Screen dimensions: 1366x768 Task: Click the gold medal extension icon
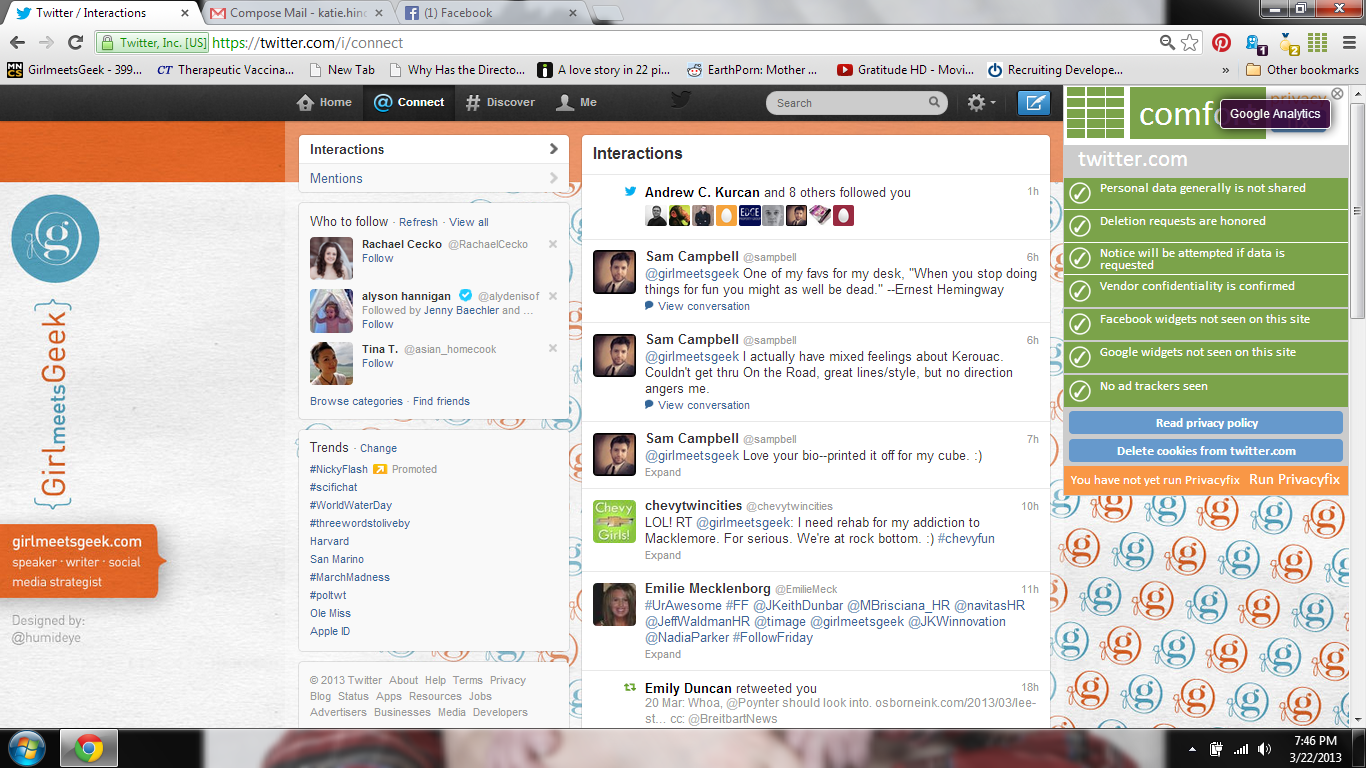[1288, 43]
